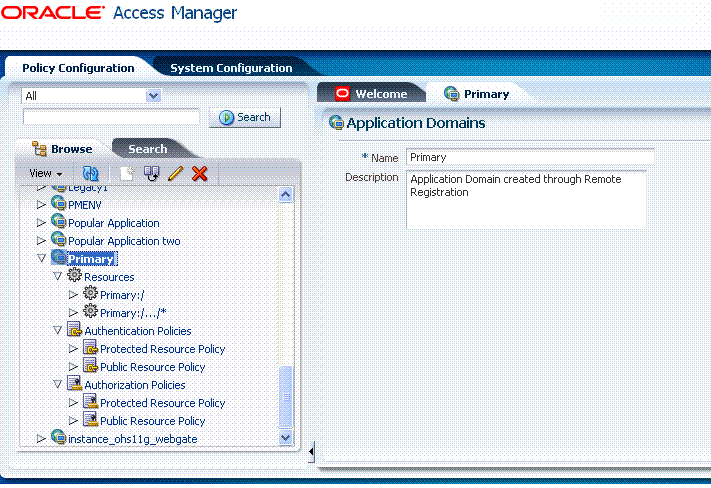
Task: Click the gear icon beside Primary:/.../*
Action: [x=90, y=311]
